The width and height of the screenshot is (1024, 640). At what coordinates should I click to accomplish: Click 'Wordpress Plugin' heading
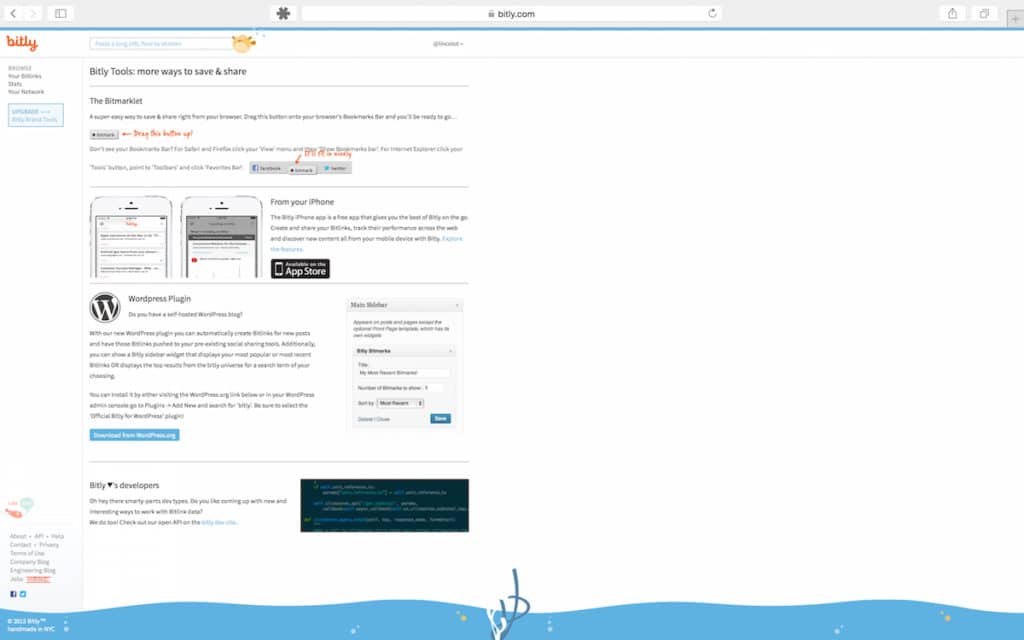tap(159, 299)
